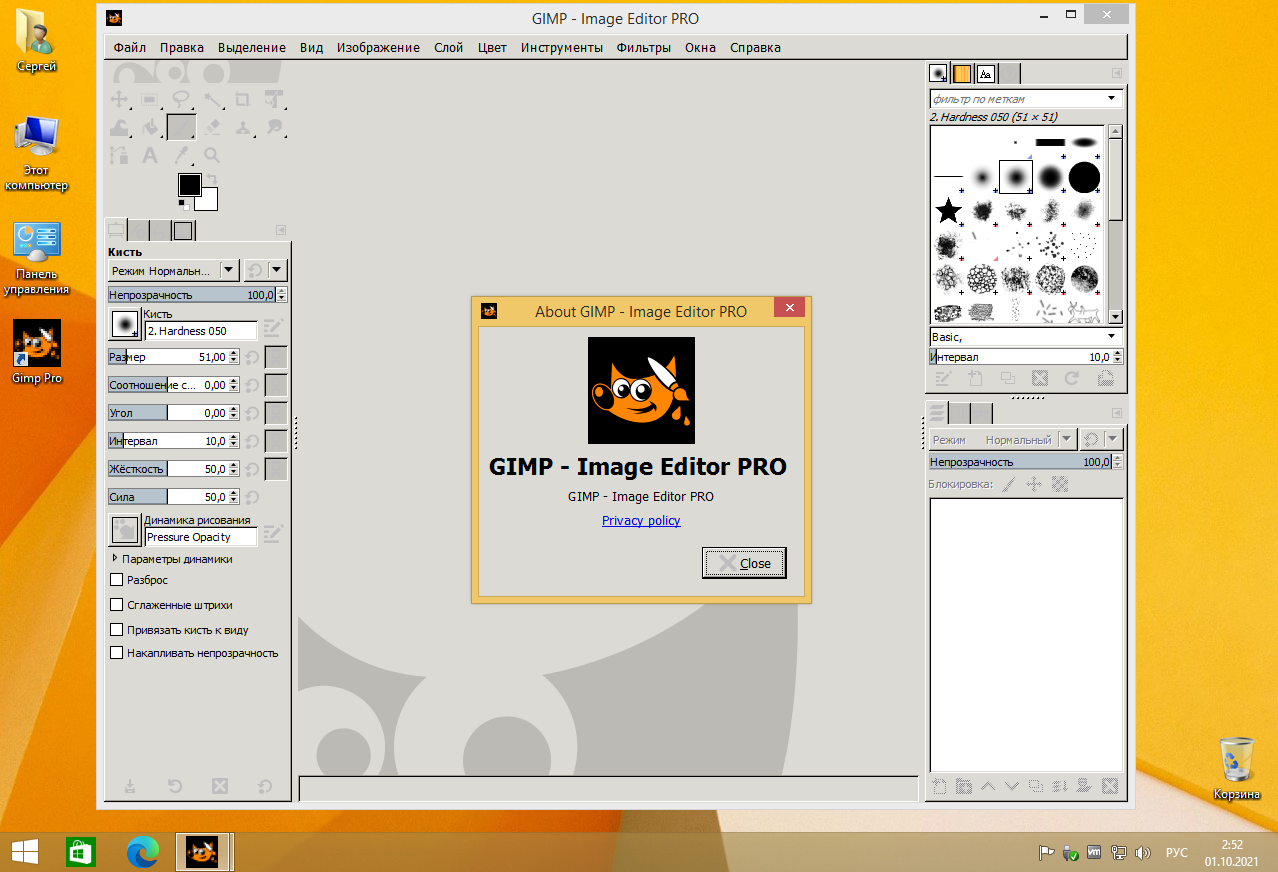Viewport: 1278px width, 872px height.
Task: Enable the Разброс checkbox
Action: pyautogui.click(x=116, y=580)
